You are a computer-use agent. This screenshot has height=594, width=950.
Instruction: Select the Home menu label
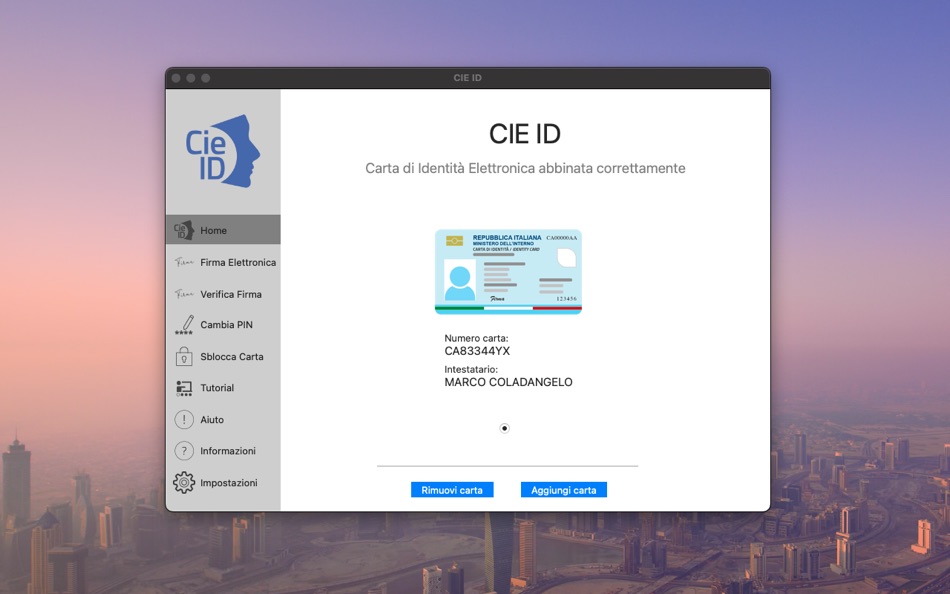tap(213, 230)
